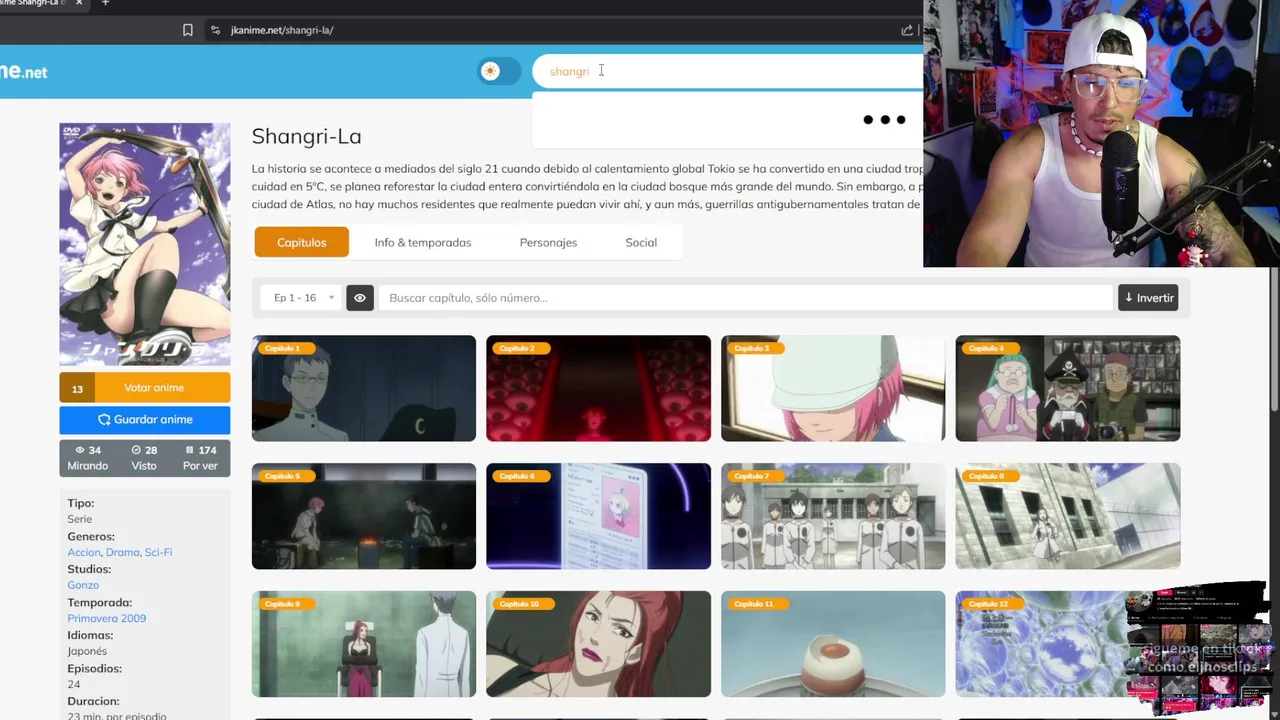Open the Capitulo 6 thumbnail

598,516
